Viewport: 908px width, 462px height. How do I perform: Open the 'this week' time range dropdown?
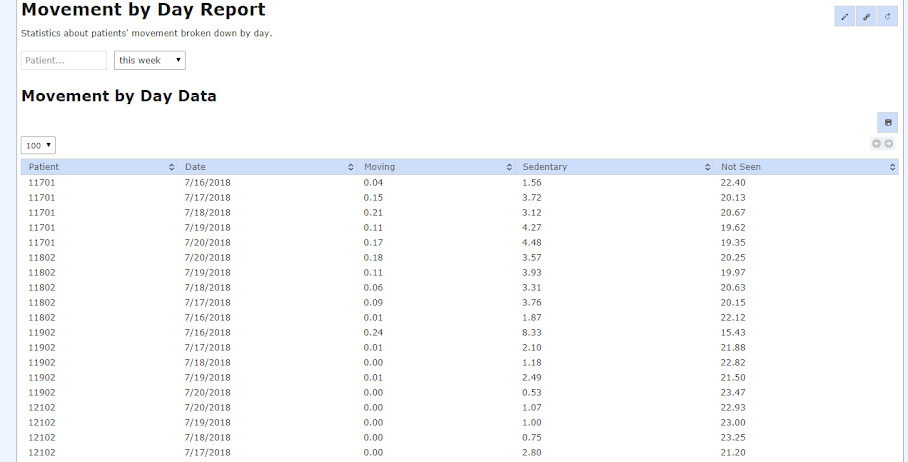(x=150, y=60)
